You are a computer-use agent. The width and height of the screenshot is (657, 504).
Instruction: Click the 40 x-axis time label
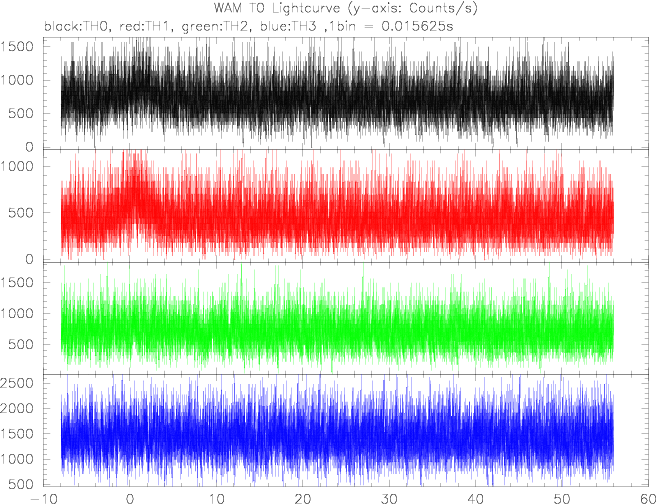(476, 499)
